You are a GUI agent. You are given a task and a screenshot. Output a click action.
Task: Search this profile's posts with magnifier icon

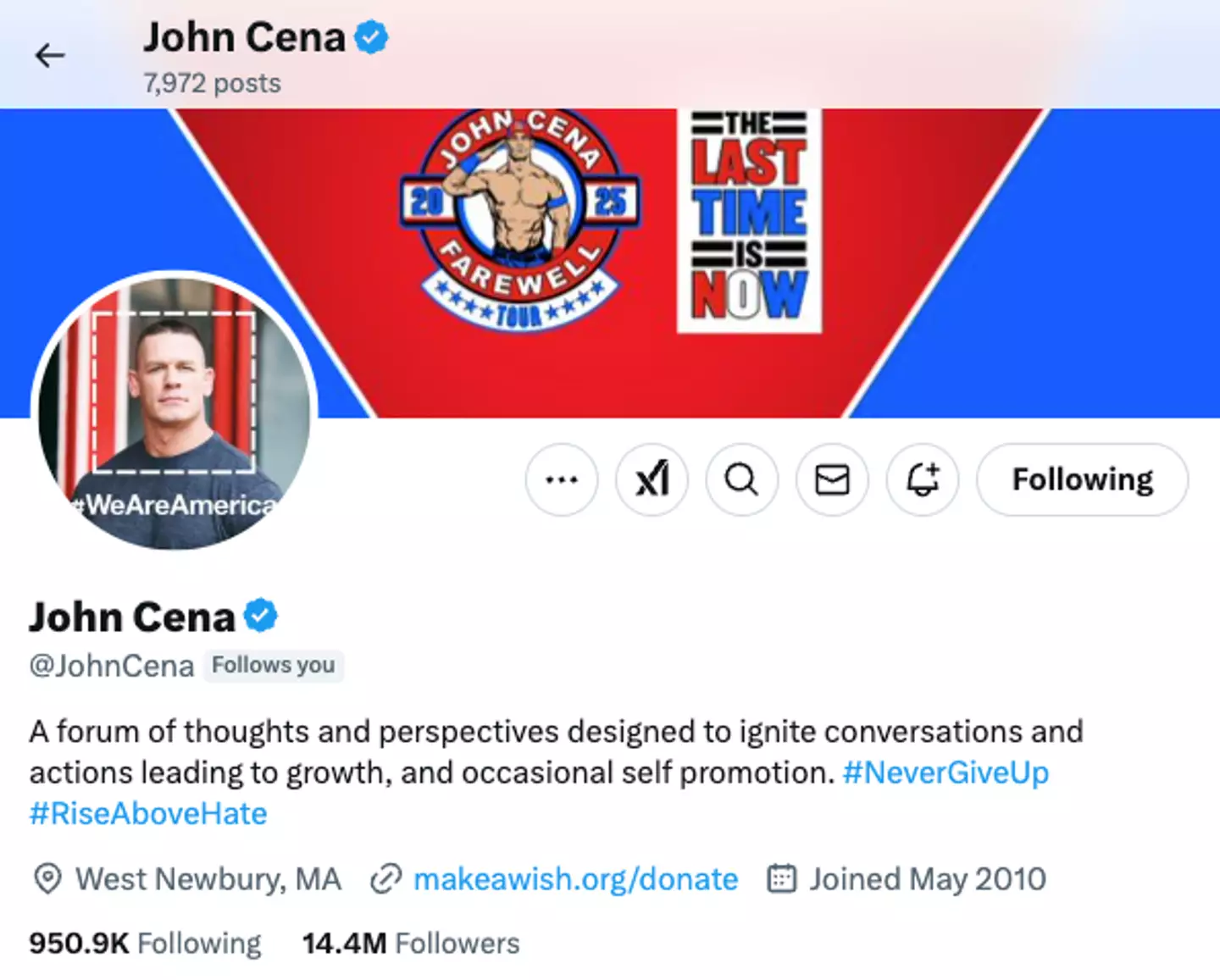click(742, 480)
